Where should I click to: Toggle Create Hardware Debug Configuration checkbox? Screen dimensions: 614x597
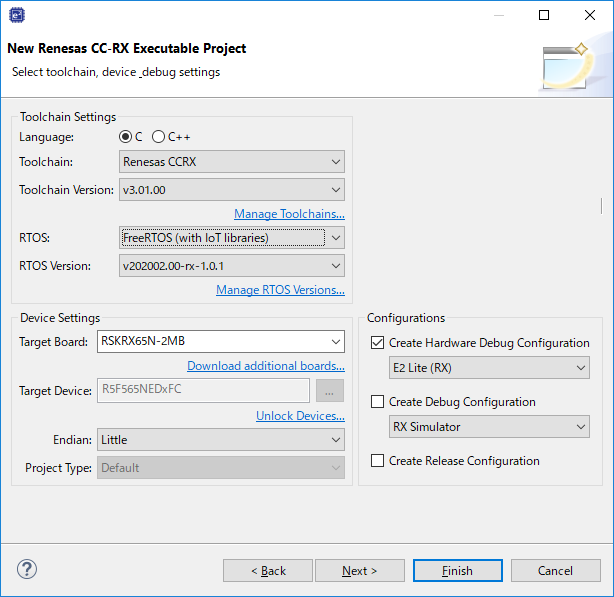[x=377, y=343]
